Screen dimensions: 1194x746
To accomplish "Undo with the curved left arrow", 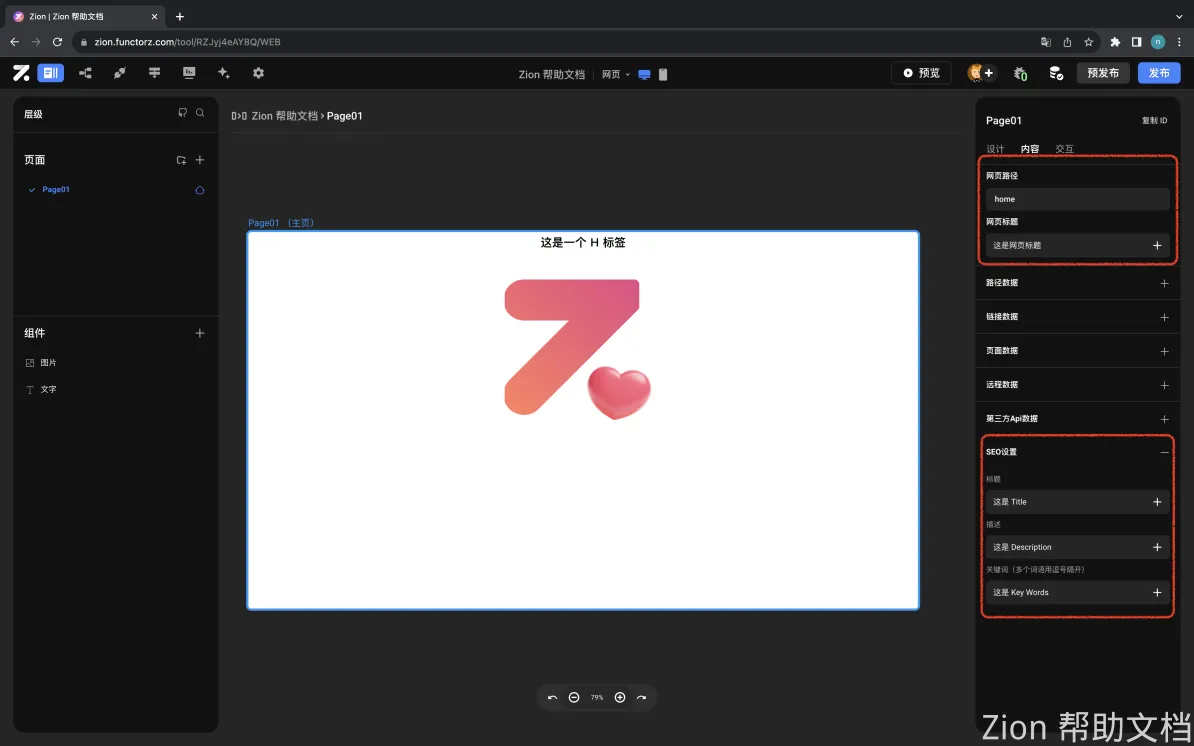I will click(x=553, y=697).
